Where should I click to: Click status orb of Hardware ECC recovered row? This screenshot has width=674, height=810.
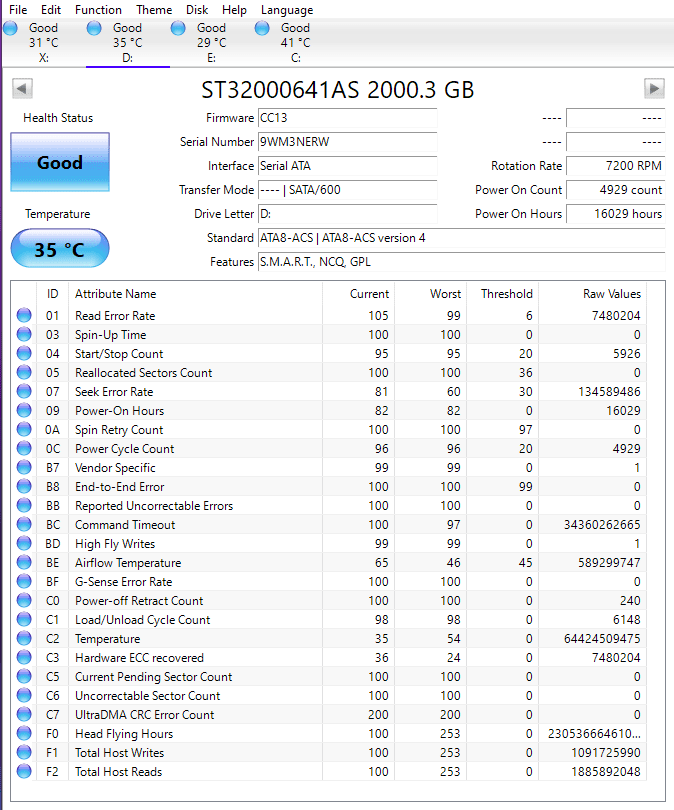tap(24, 658)
